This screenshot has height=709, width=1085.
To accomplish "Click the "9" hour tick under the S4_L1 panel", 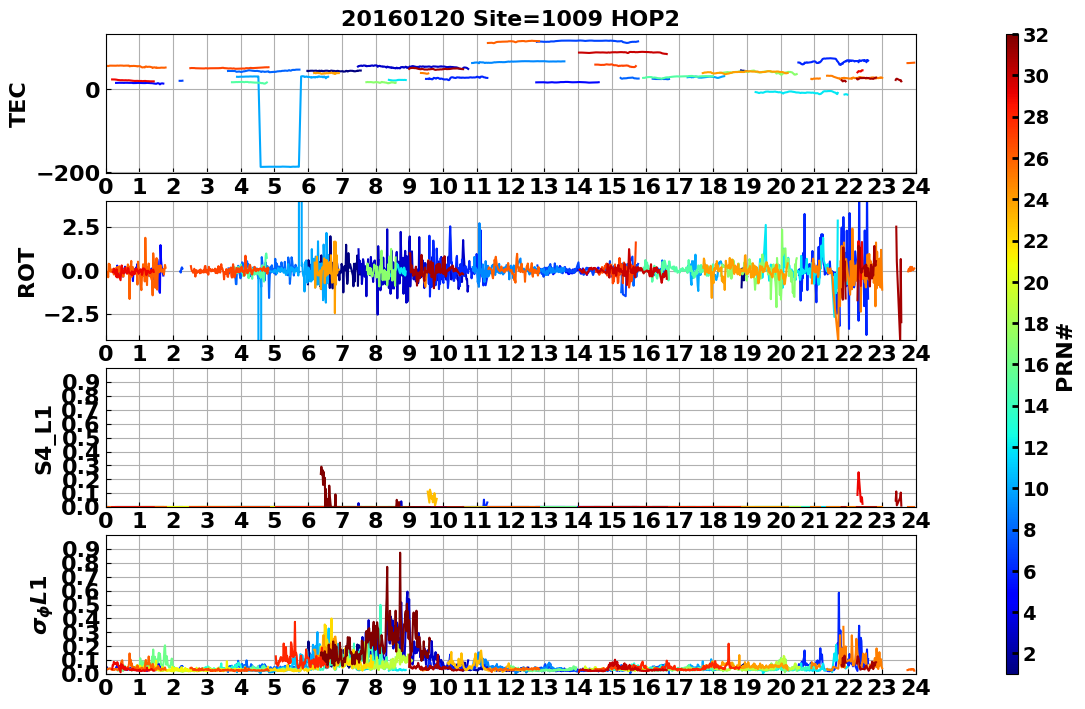I will [x=410, y=520].
